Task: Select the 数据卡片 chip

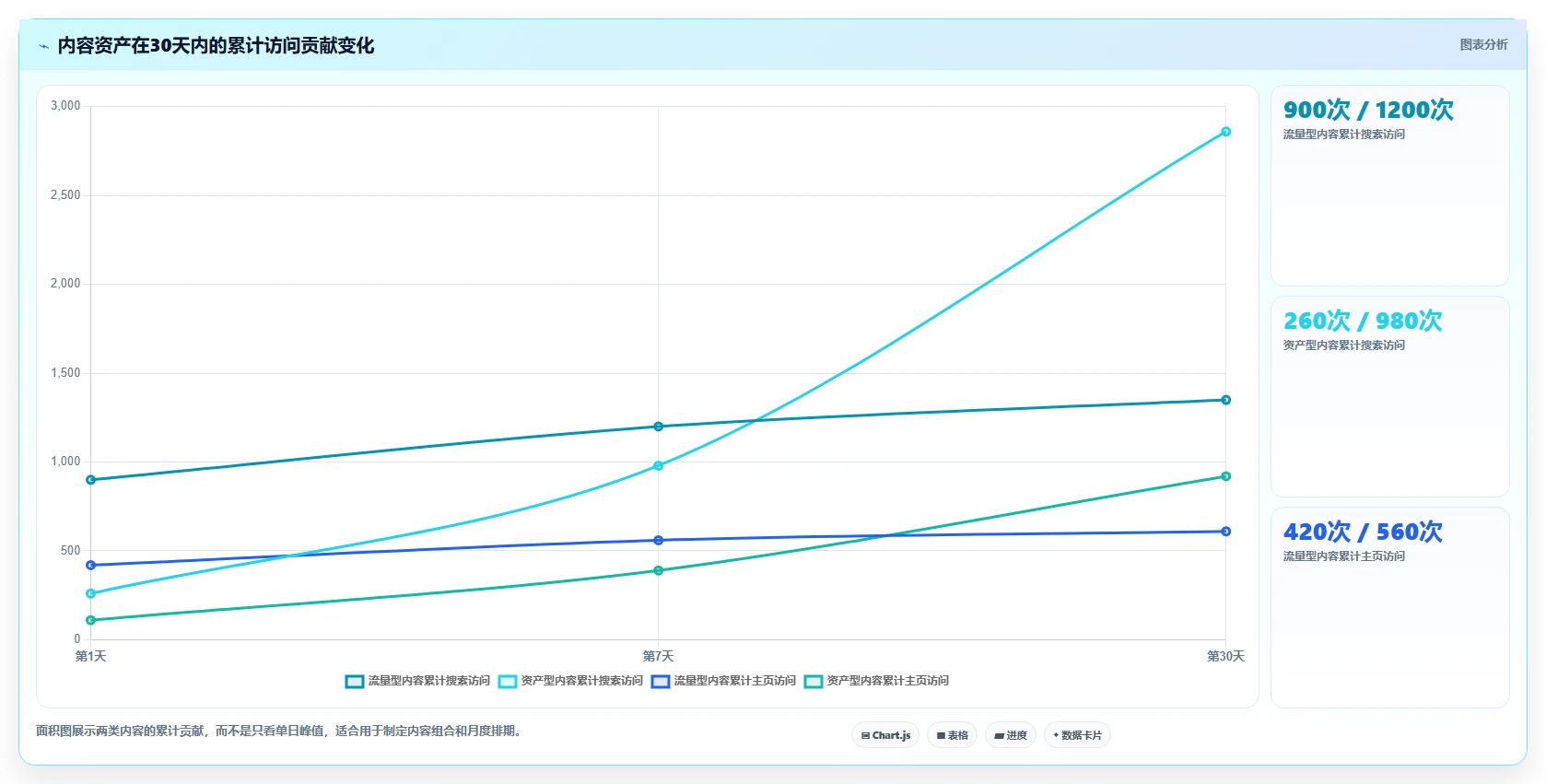Action: tap(1077, 735)
